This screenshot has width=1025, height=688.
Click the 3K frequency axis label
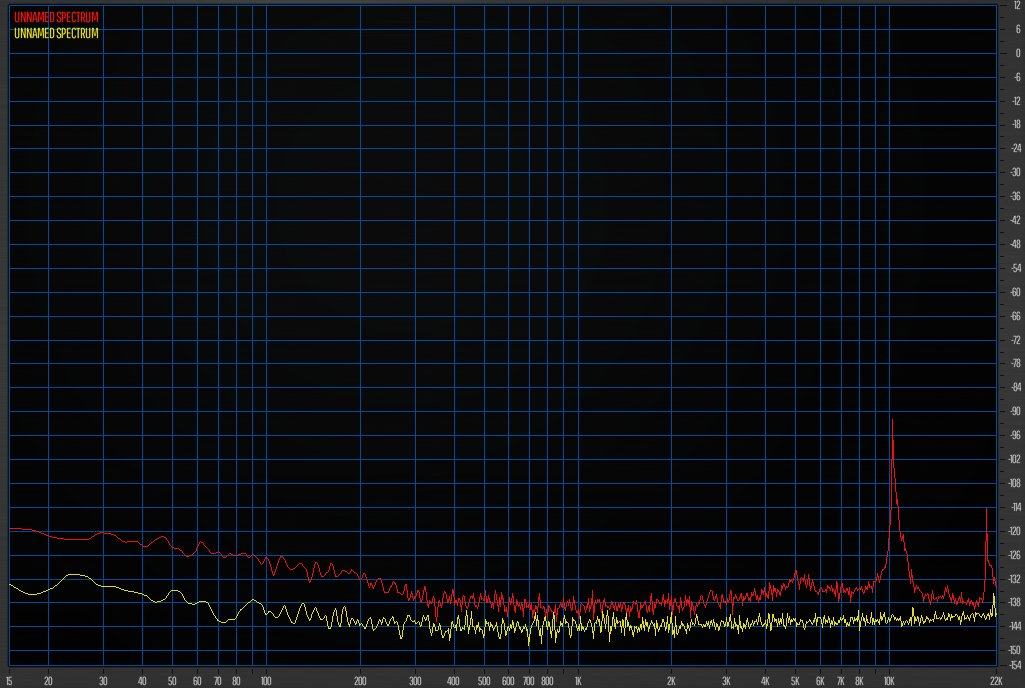coord(726,681)
